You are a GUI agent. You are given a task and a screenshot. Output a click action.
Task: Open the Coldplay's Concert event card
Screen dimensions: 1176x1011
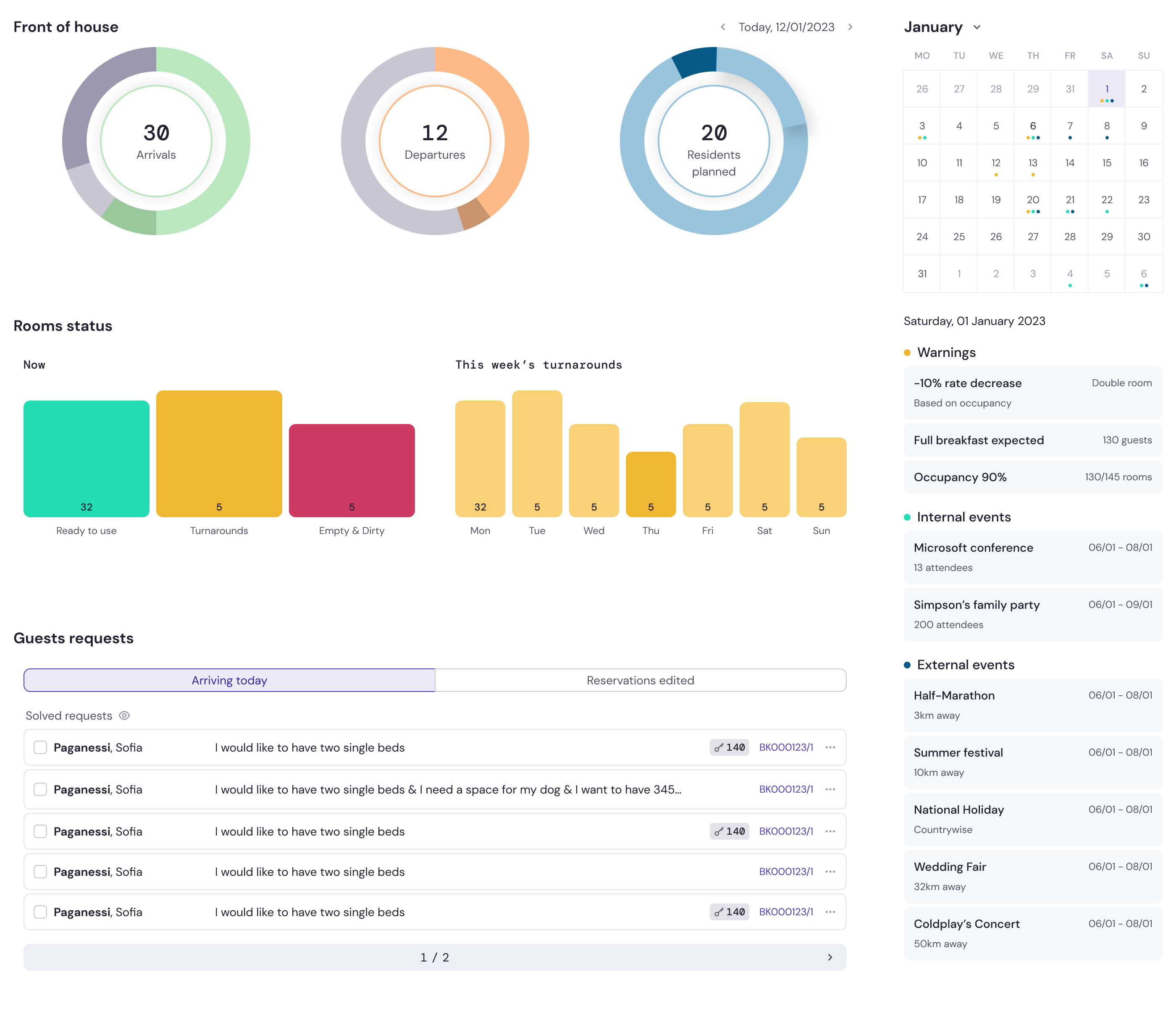pyautogui.click(x=1032, y=933)
